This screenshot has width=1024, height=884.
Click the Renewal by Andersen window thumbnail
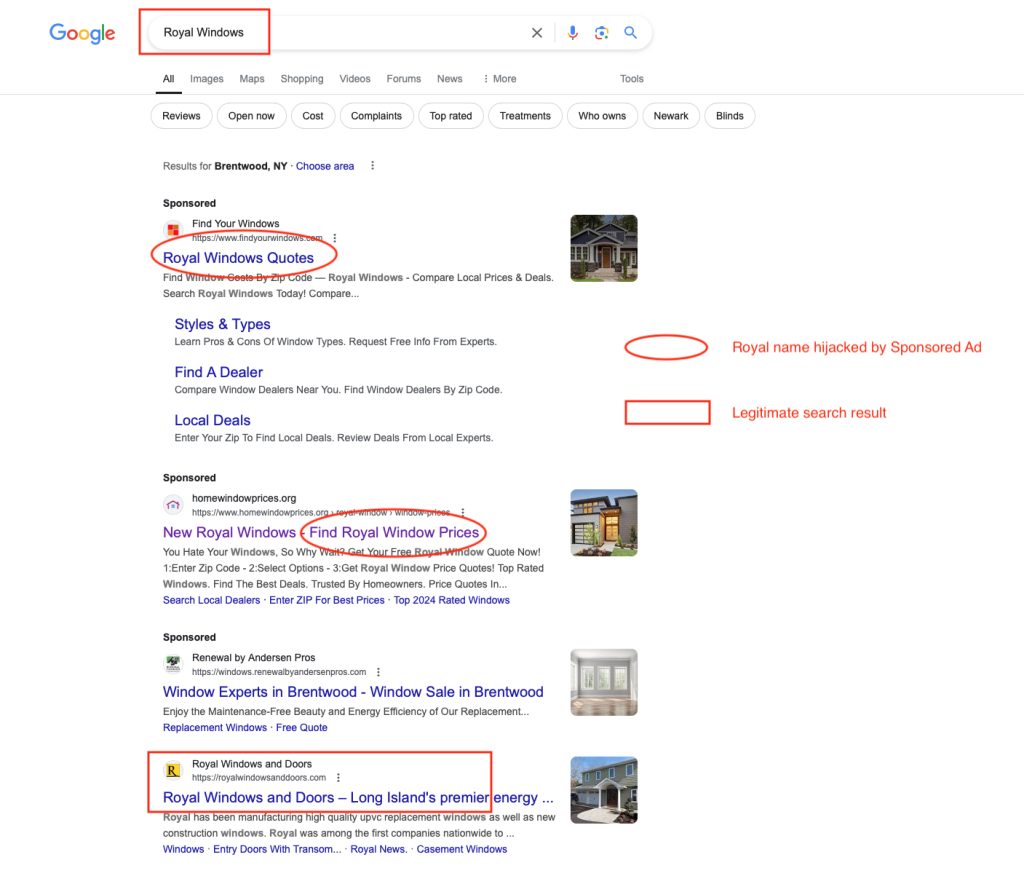coord(603,682)
